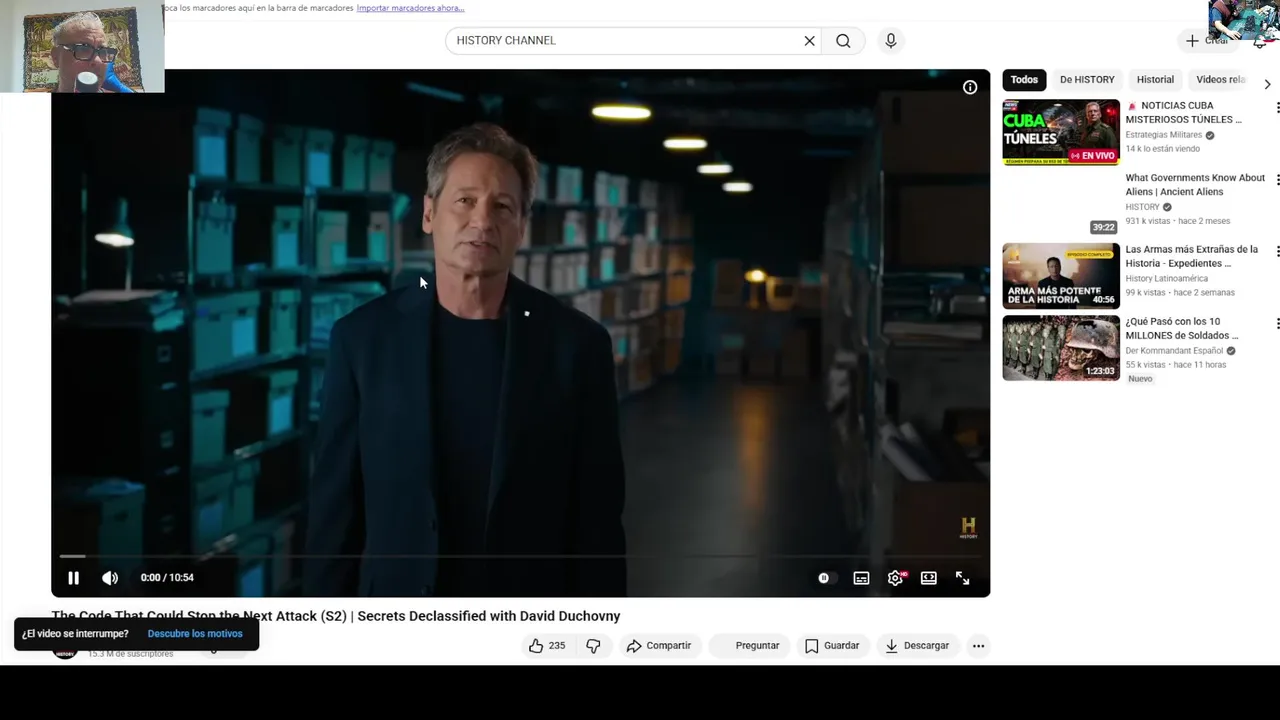The image size is (1280, 720).
Task: Download the video with Descargar
Action: pos(917,646)
